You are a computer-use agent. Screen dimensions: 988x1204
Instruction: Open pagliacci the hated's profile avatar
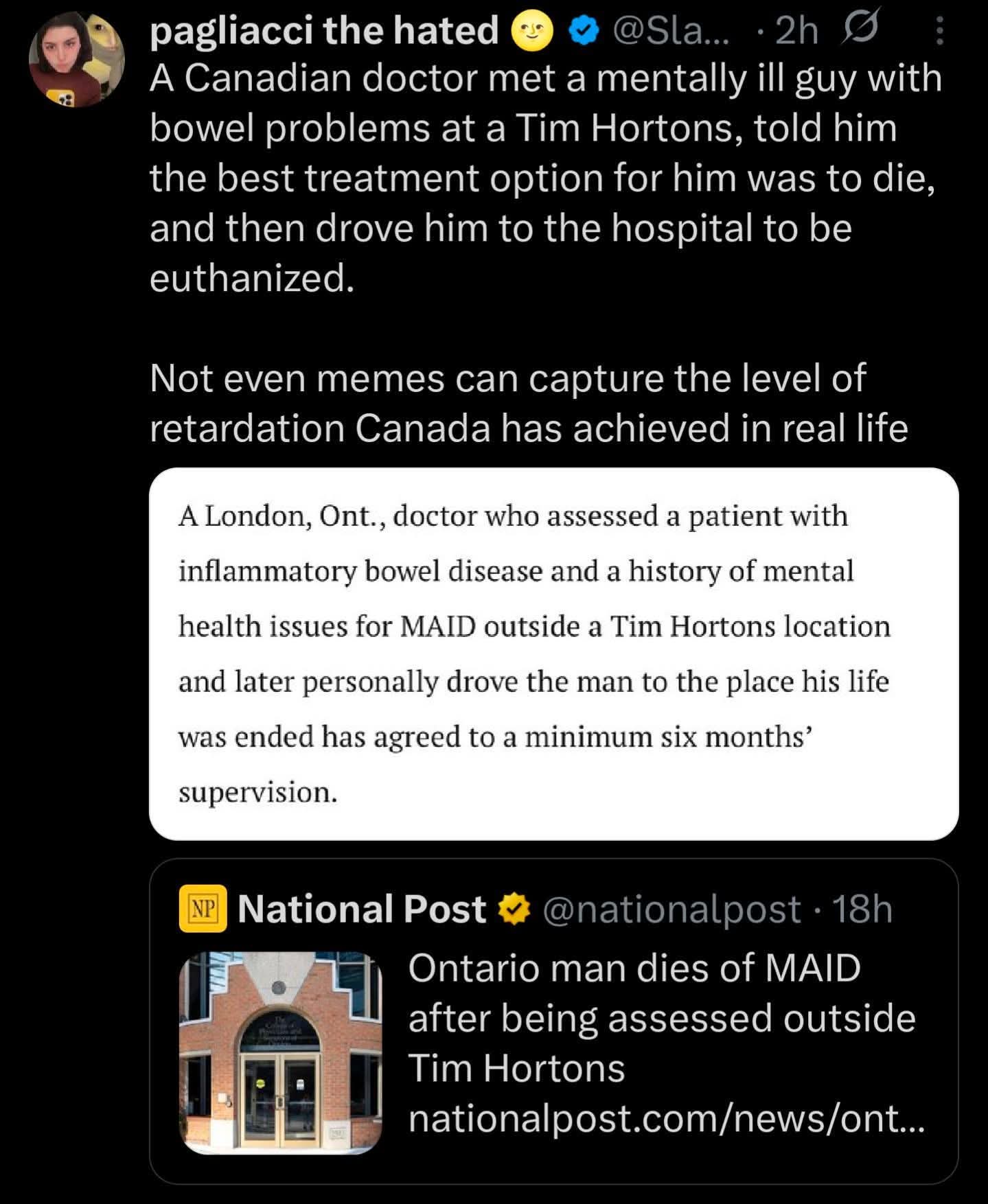pos(76,58)
